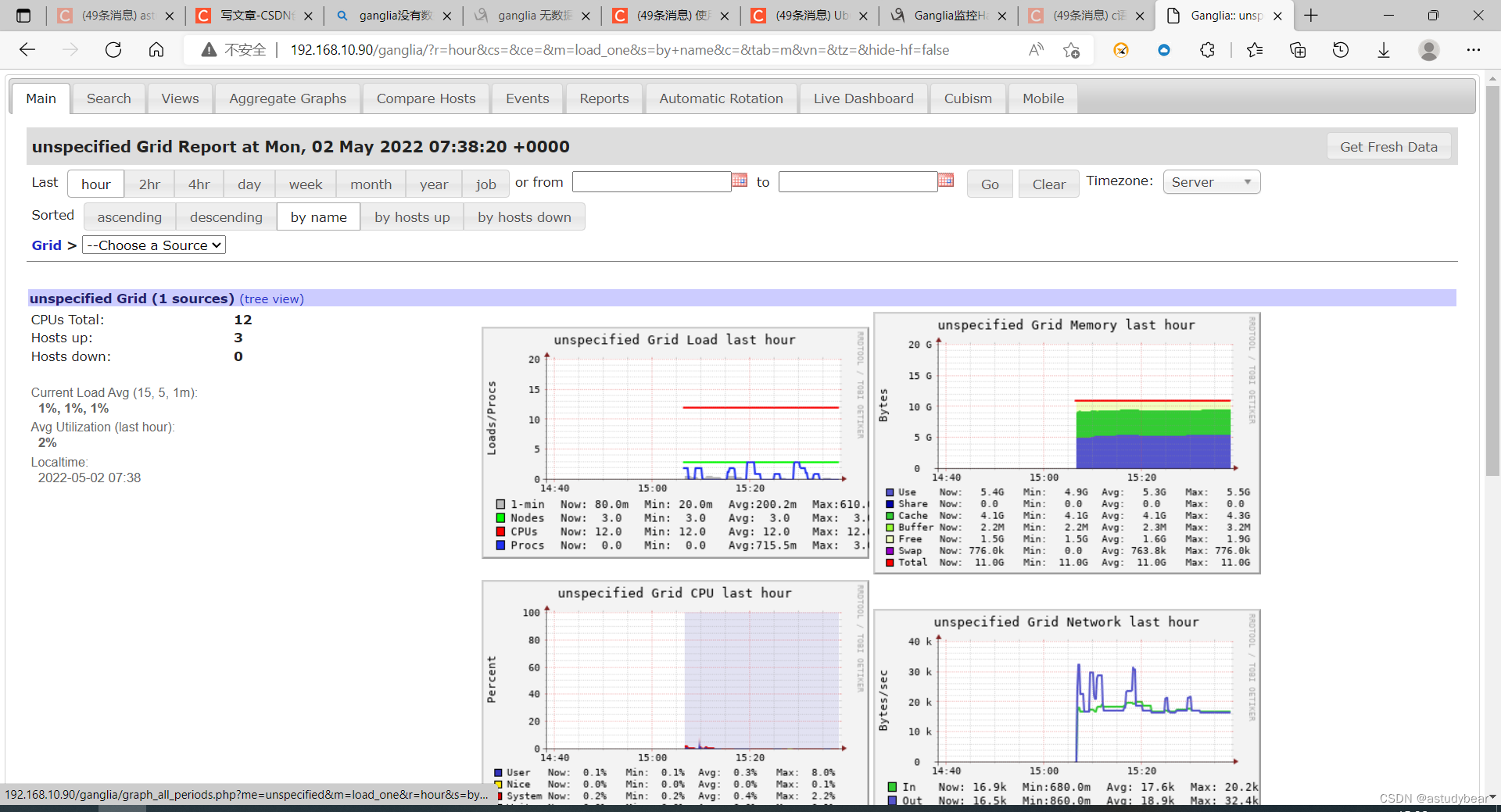Image resolution: width=1501 pixels, height=812 pixels.
Task: Click the browser address bar URL
Action: pos(620,50)
